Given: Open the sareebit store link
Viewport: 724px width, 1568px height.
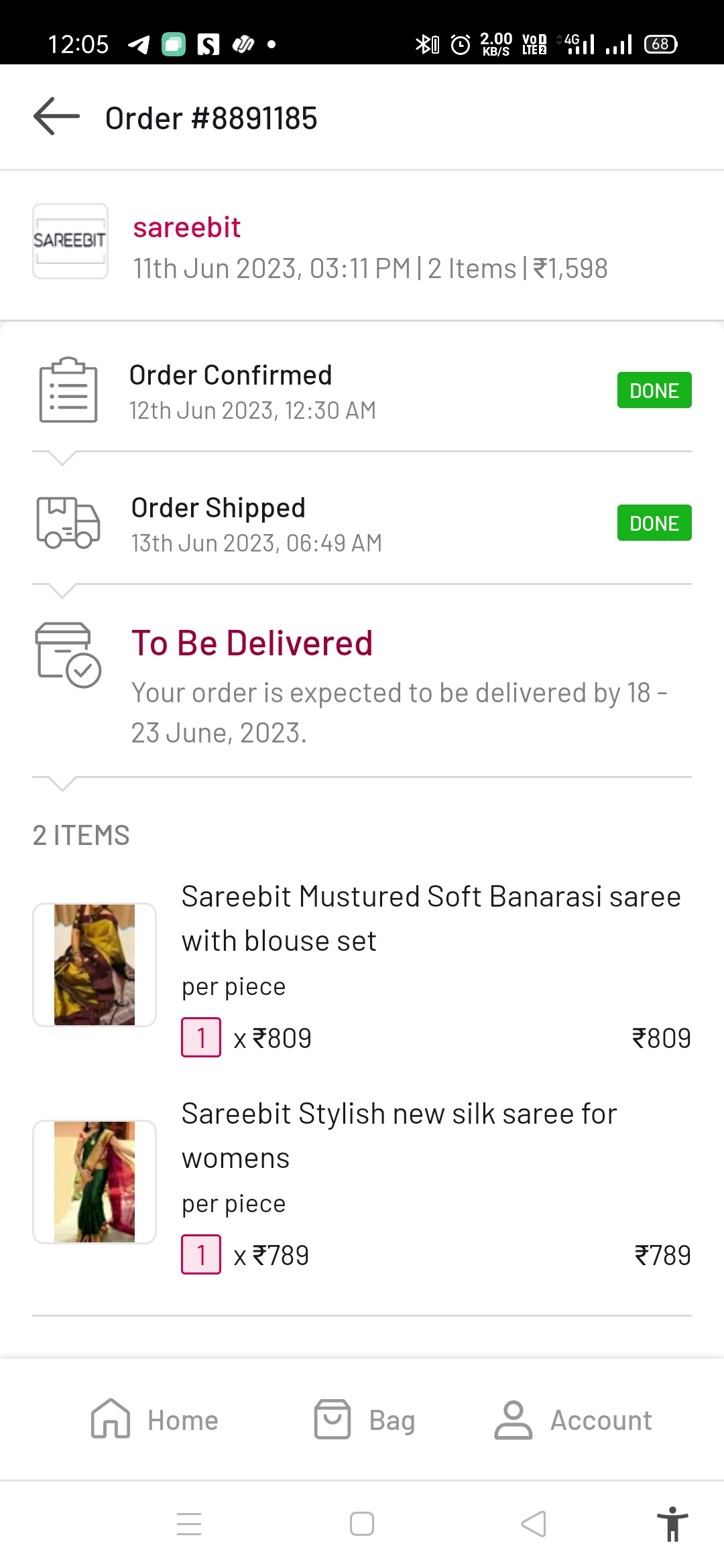Looking at the screenshot, I should pyautogui.click(x=186, y=228).
